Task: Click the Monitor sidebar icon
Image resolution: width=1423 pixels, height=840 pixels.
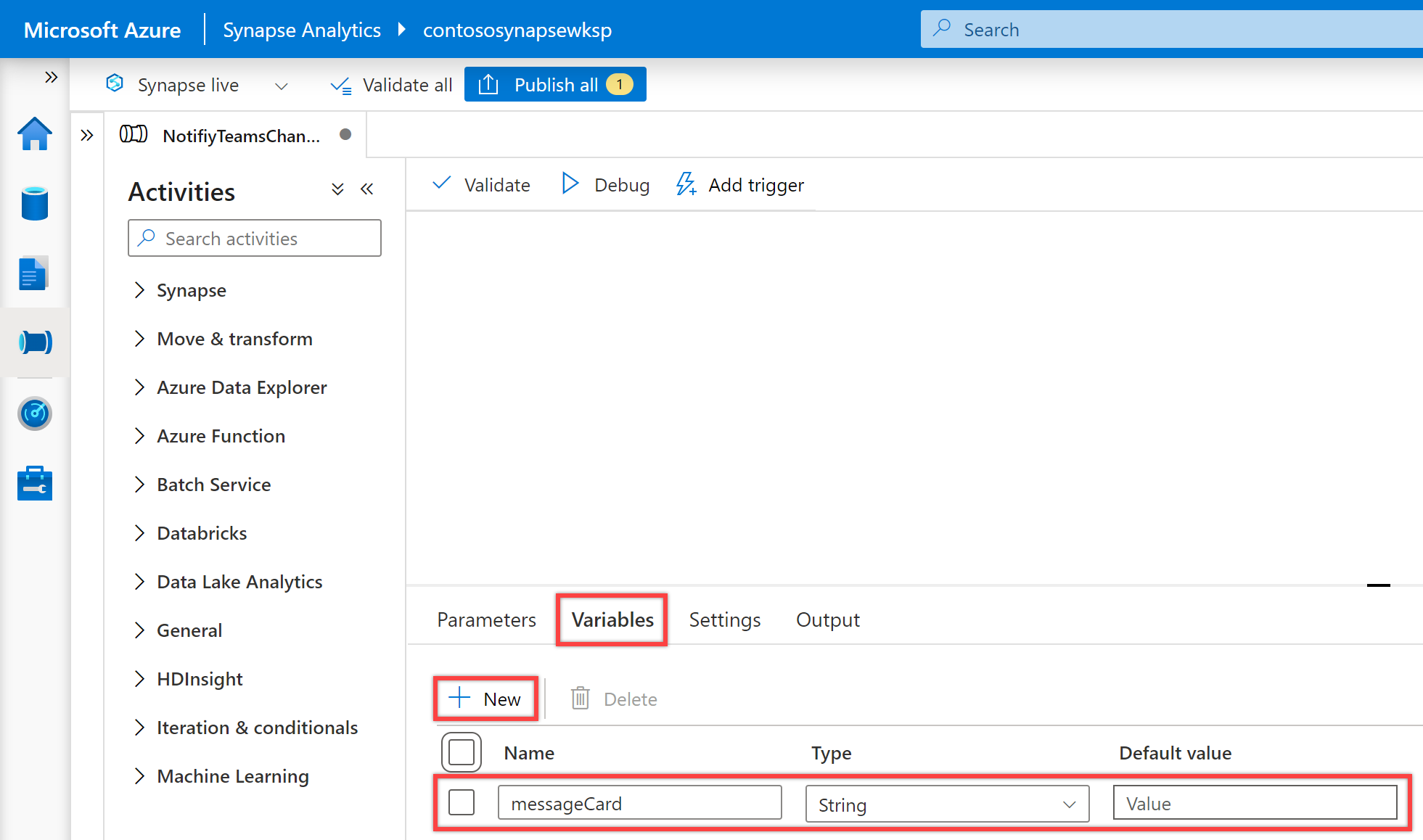Action: (x=34, y=416)
